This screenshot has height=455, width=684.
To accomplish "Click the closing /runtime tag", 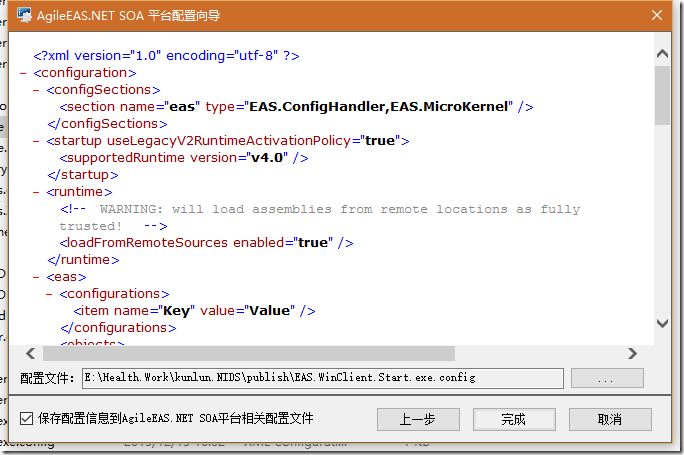I will [83, 260].
